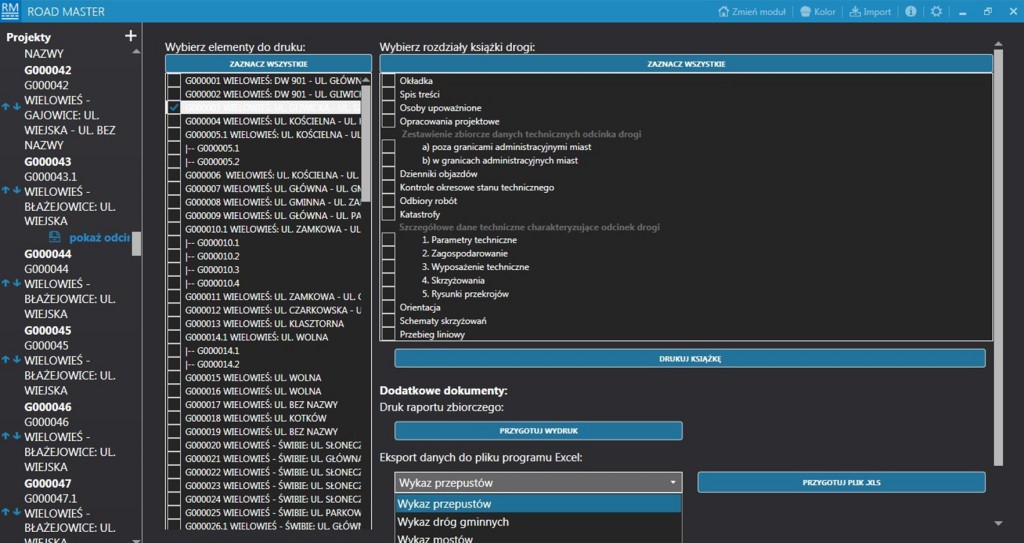The height and width of the screenshot is (543, 1024).
Task: Open the Wykaz przepustów Excel export combo box
Action: click(x=538, y=483)
